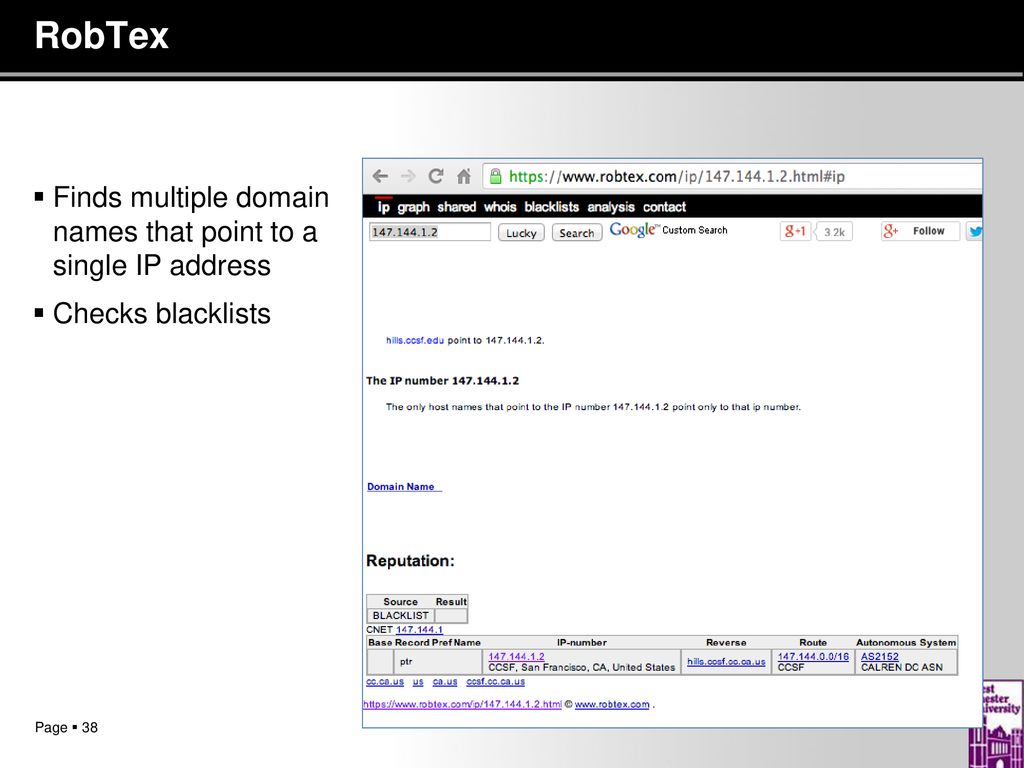
Task: Click the Autonomous System column header
Action: [906, 643]
